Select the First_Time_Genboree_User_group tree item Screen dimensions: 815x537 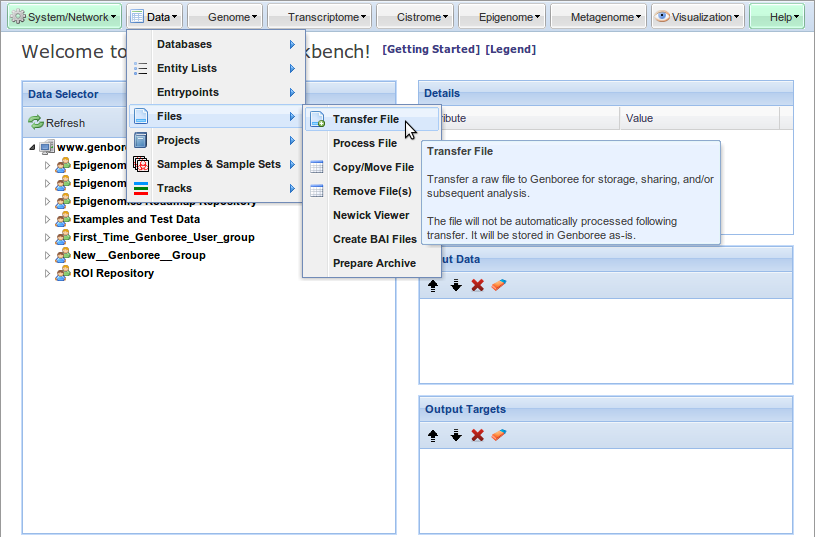coord(163,237)
